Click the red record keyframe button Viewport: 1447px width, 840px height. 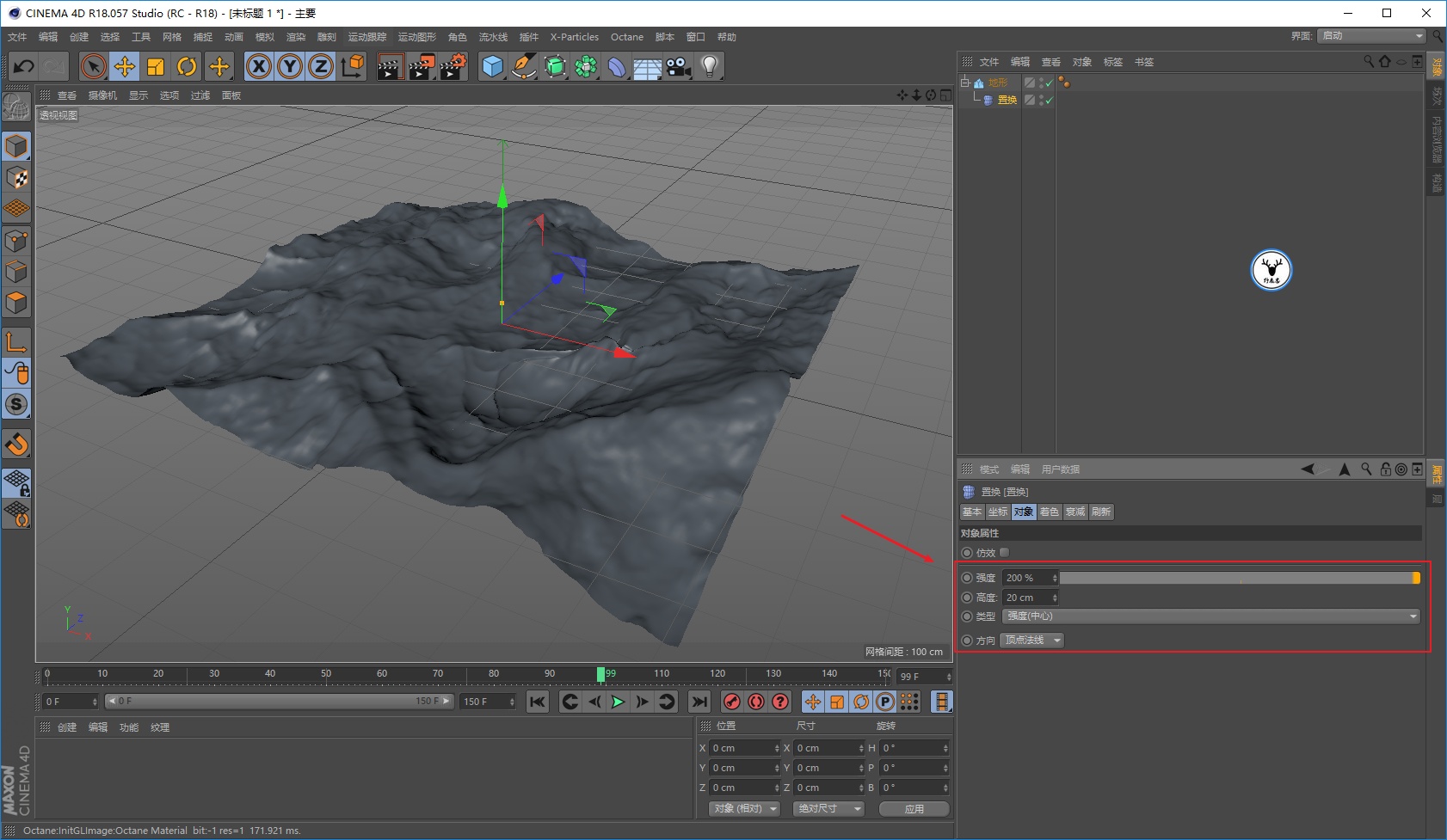click(732, 702)
